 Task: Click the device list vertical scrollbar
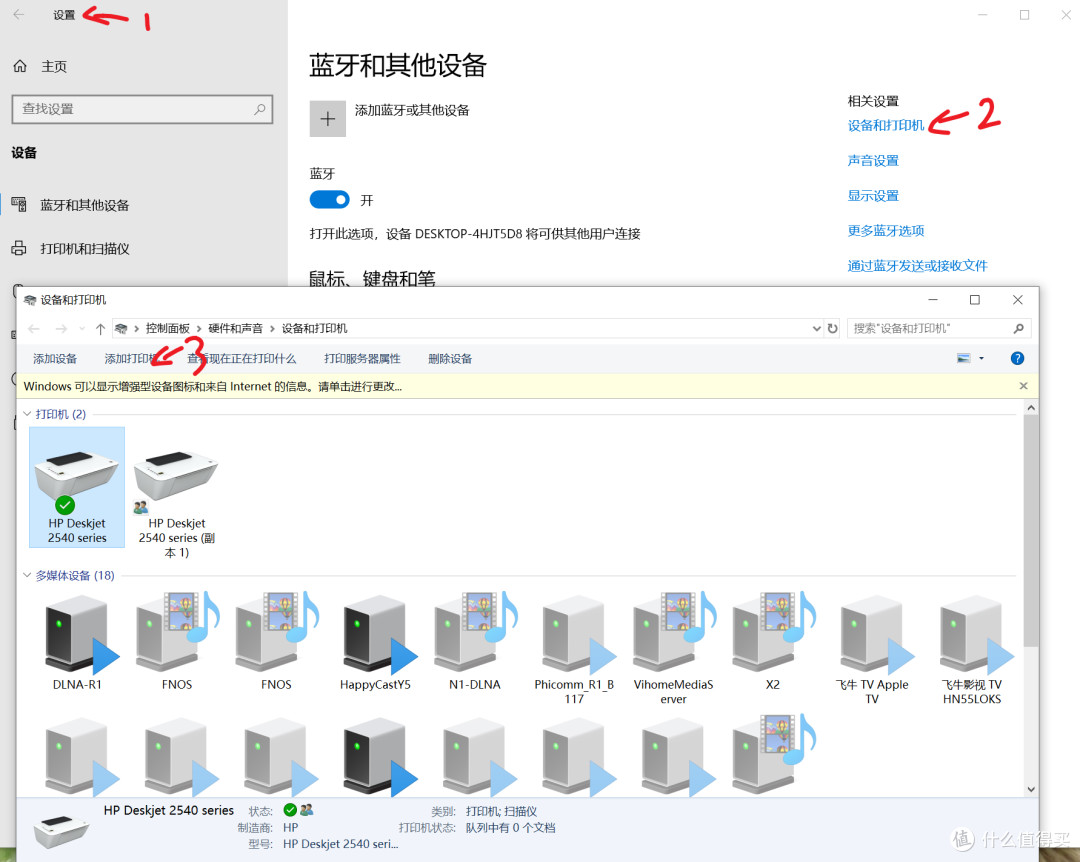point(1030,531)
